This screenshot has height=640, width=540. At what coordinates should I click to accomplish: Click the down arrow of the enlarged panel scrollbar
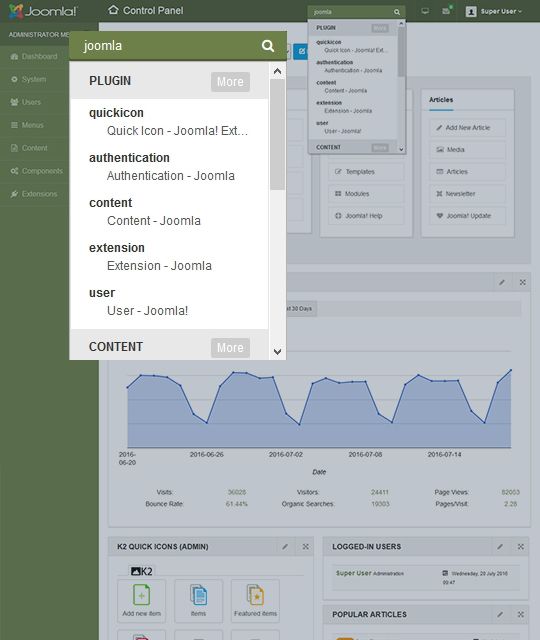tap(277, 352)
